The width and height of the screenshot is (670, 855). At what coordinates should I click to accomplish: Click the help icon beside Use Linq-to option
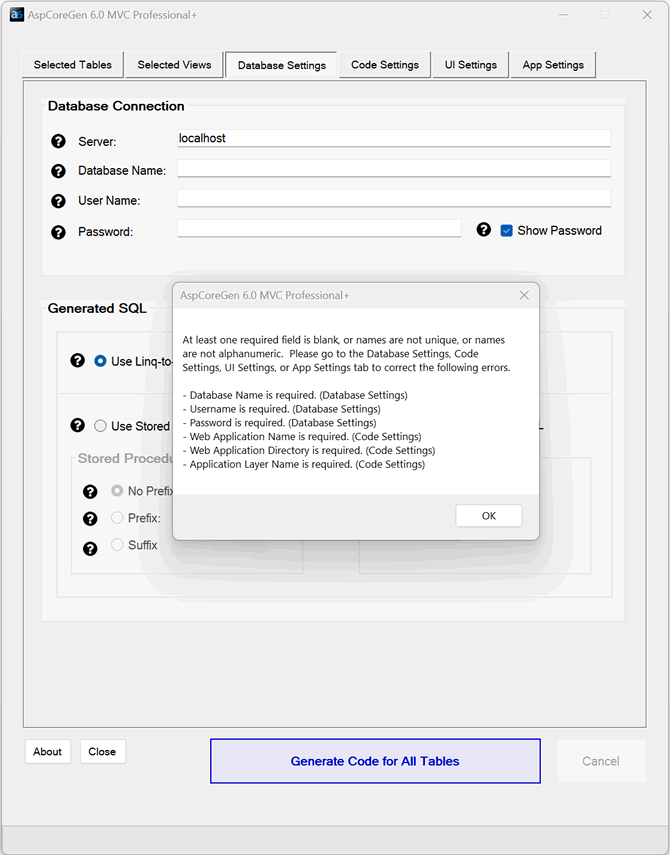(77, 360)
